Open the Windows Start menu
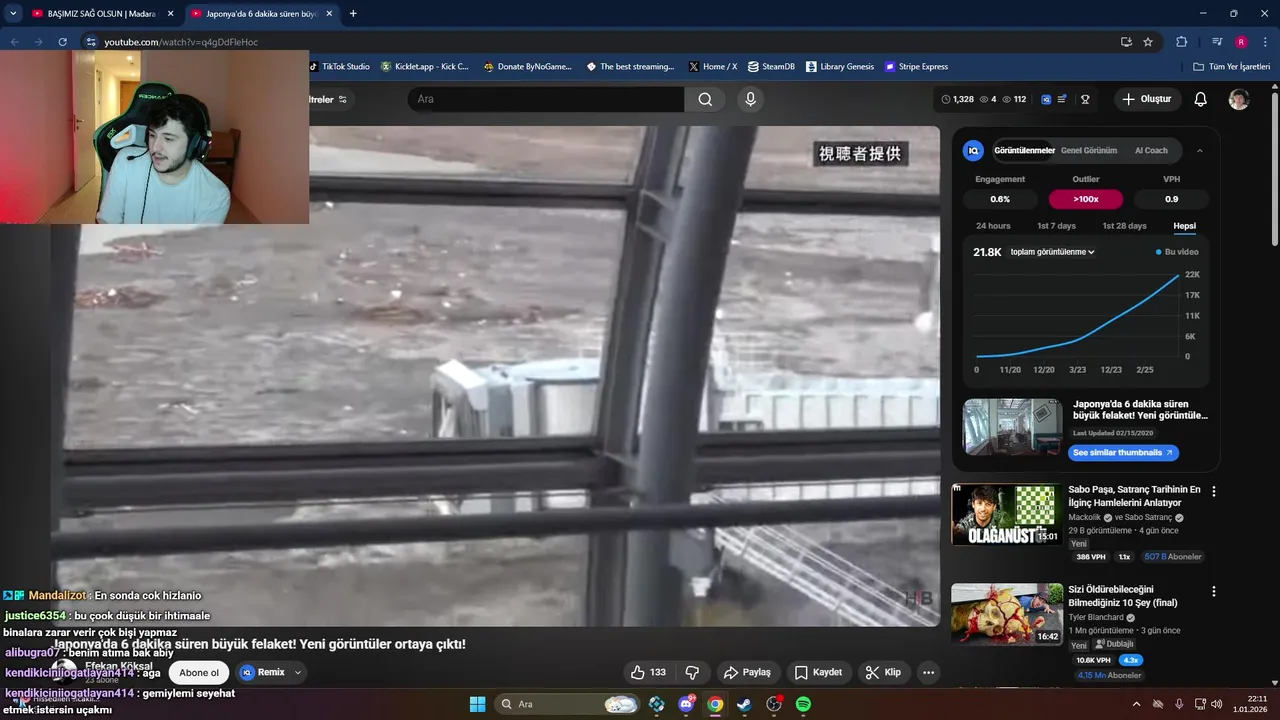This screenshot has width=1280, height=720. pyautogui.click(x=477, y=704)
